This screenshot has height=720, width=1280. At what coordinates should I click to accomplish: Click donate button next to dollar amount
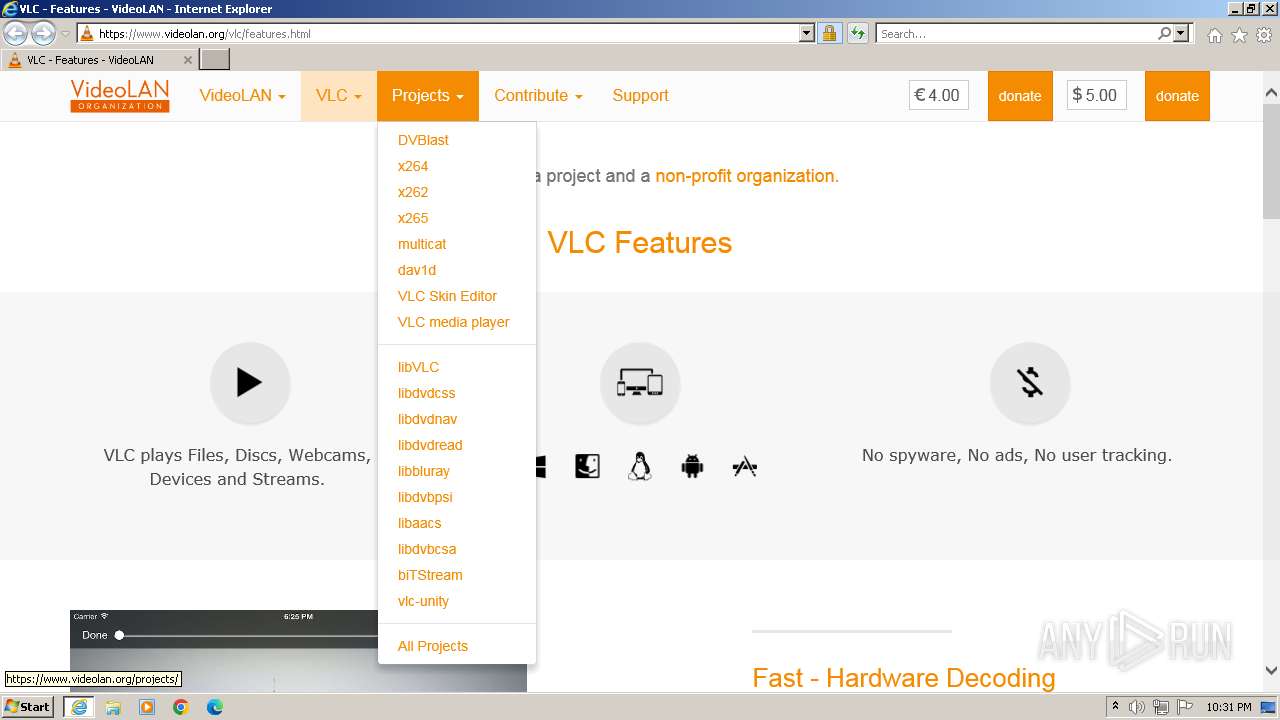tap(1177, 96)
